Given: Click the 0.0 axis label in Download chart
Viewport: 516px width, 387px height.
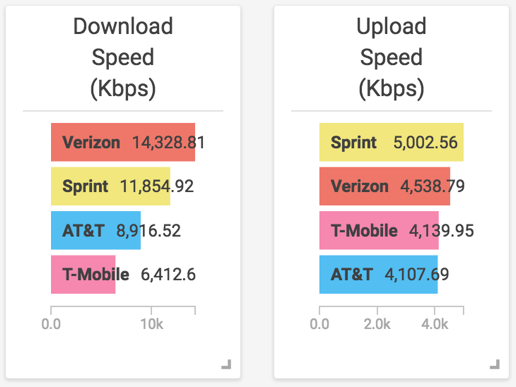Looking at the screenshot, I should [x=51, y=324].
